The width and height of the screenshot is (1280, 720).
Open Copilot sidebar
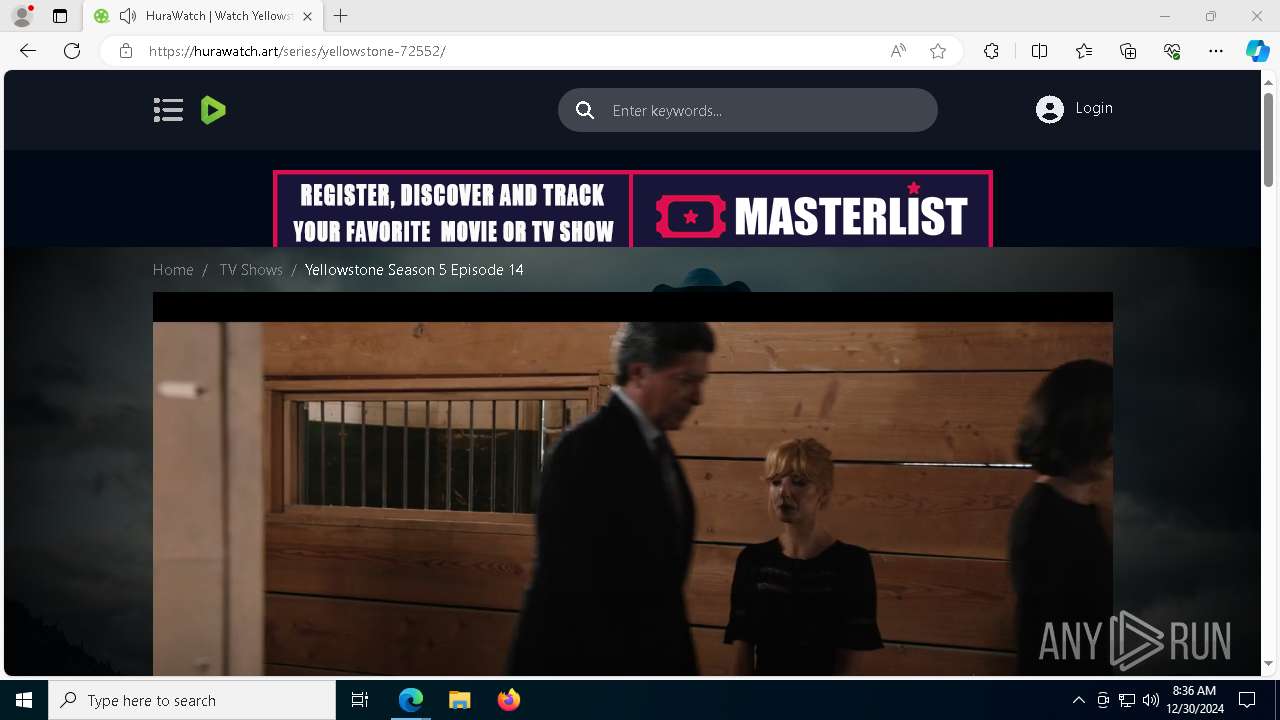pos(1257,51)
